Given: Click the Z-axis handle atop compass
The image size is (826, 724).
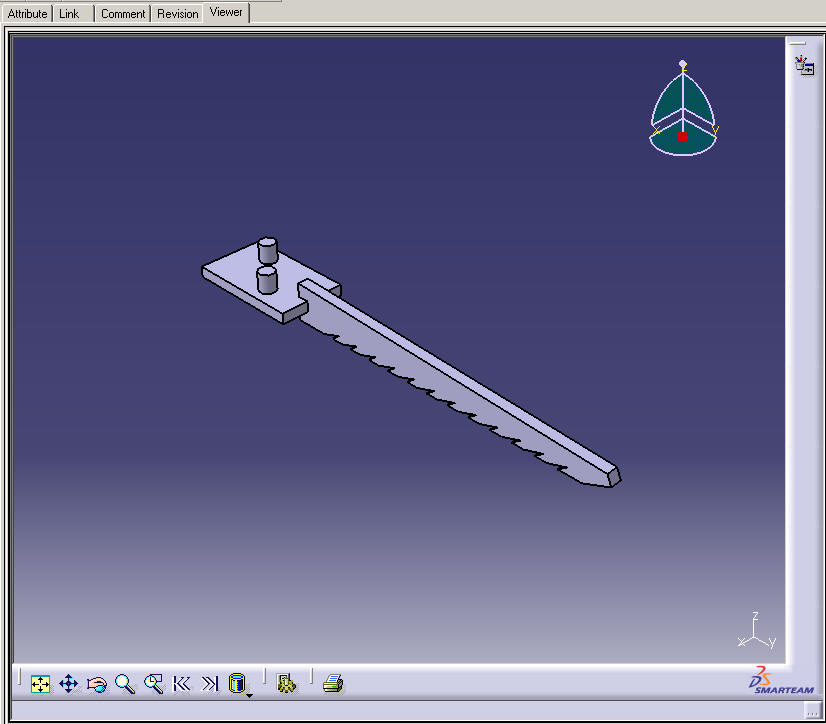Looking at the screenshot, I should [x=683, y=64].
